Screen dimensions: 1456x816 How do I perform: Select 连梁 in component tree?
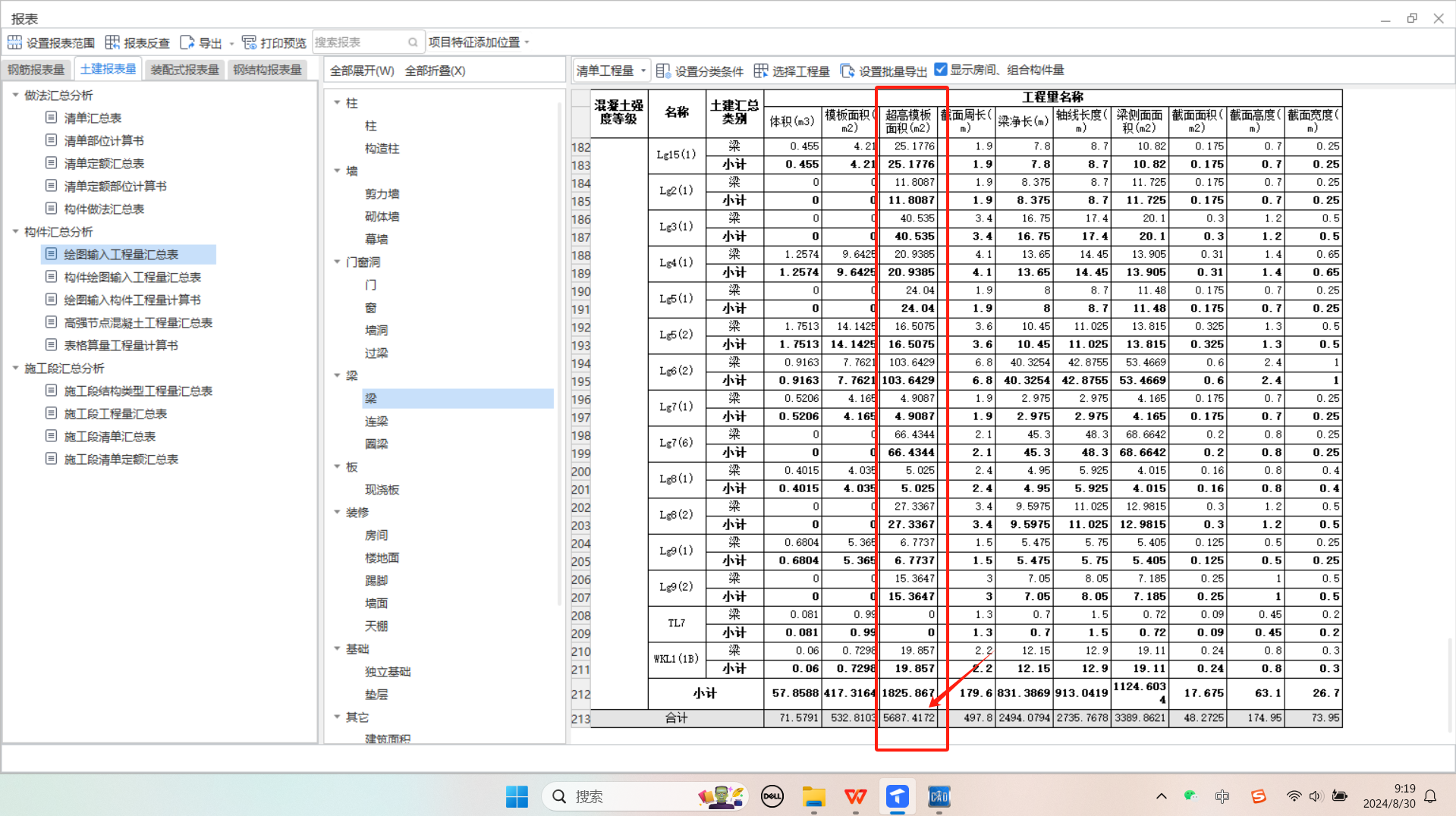[376, 421]
